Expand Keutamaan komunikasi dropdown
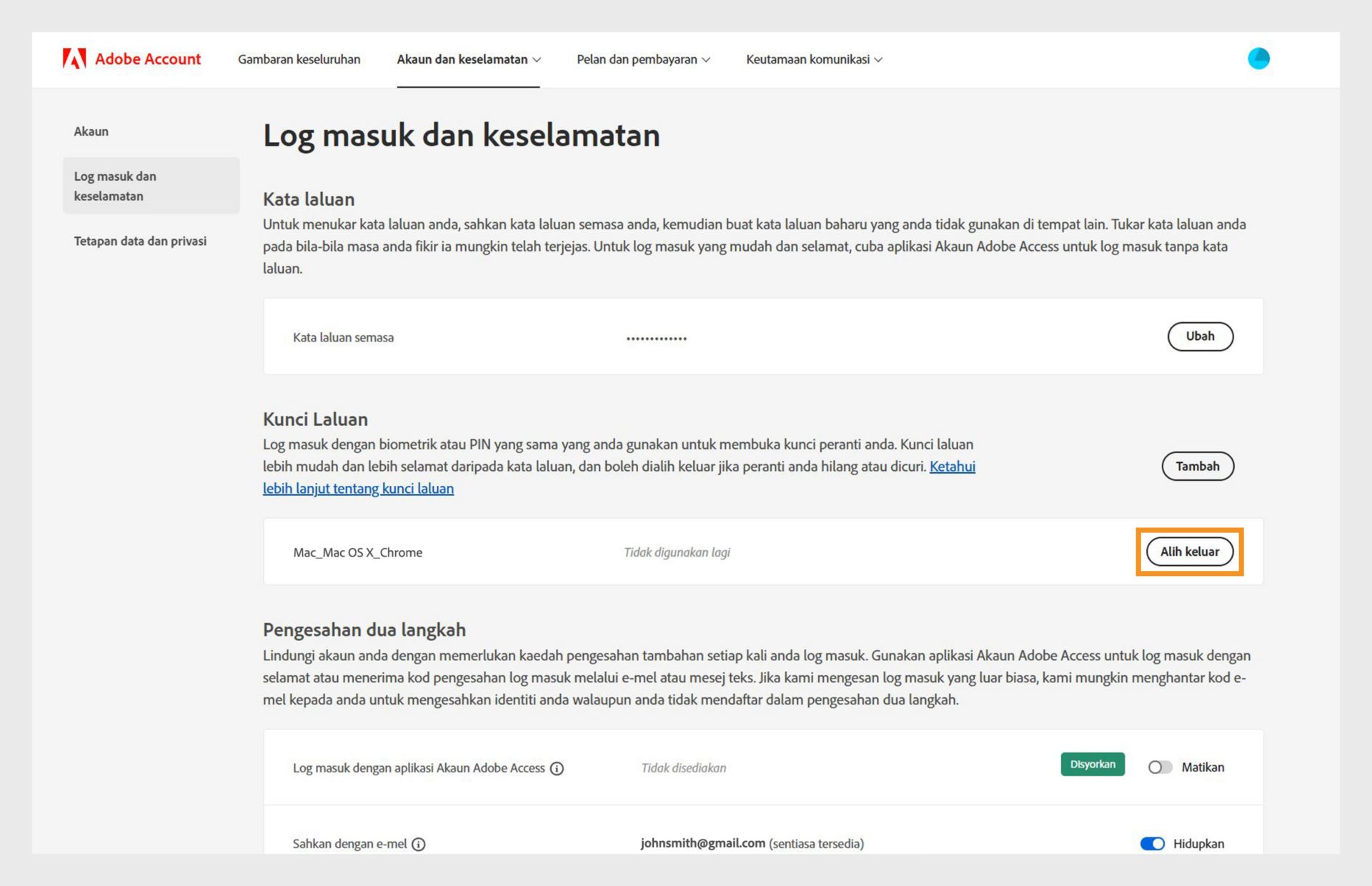The width and height of the screenshot is (1372, 886). point(814,59)
